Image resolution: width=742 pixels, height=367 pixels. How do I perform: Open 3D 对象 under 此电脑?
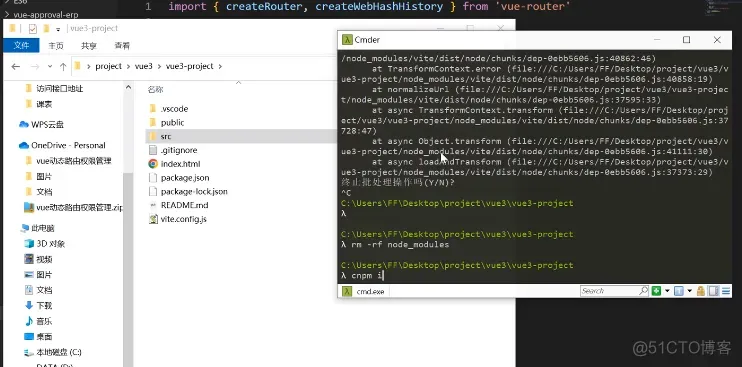(50, 244)
